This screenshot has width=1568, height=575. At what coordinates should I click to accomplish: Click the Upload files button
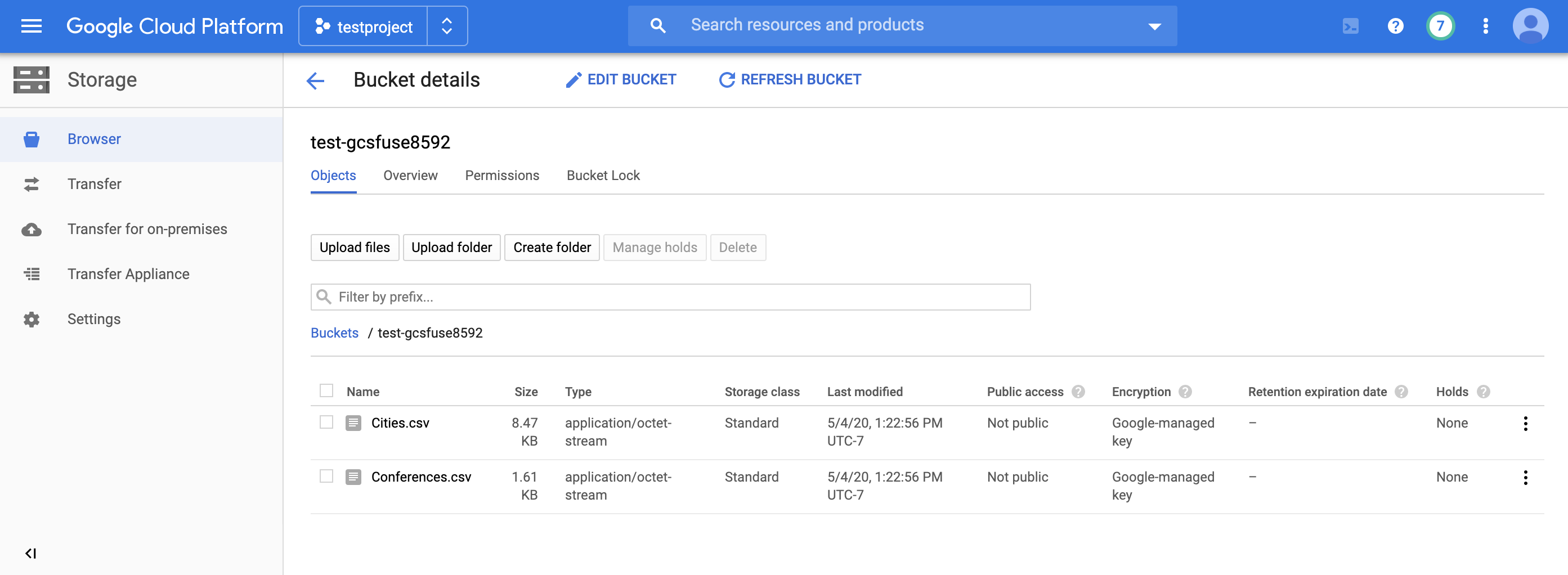click(x=354, y=248)
